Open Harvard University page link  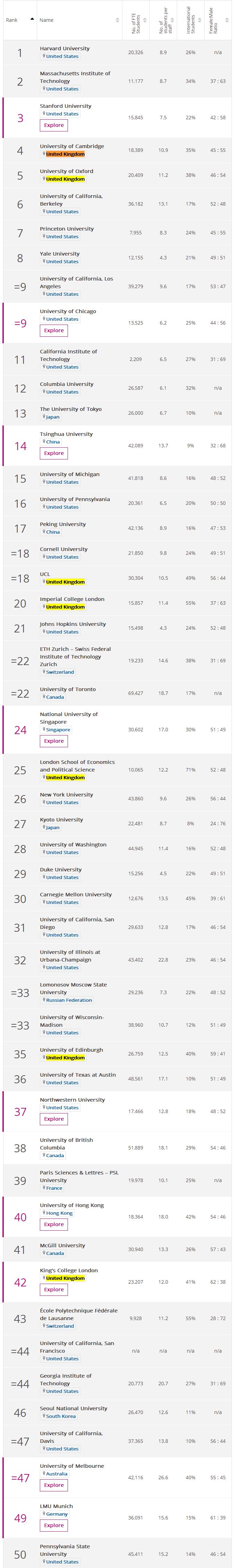click(64, 48)
